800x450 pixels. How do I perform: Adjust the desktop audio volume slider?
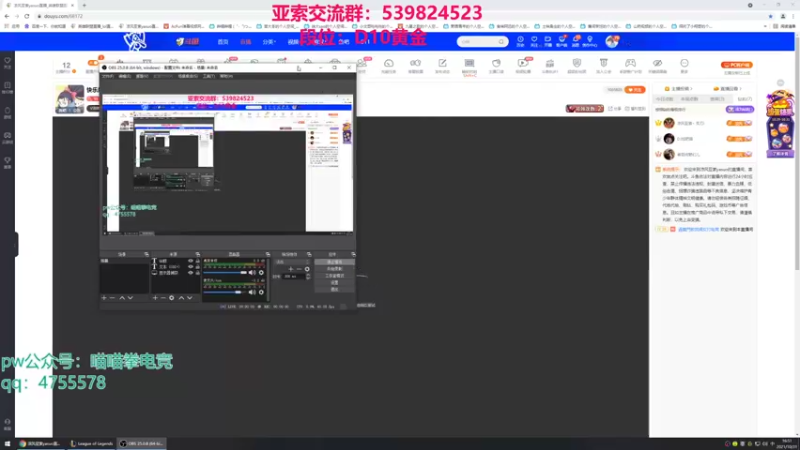point(225,272)
